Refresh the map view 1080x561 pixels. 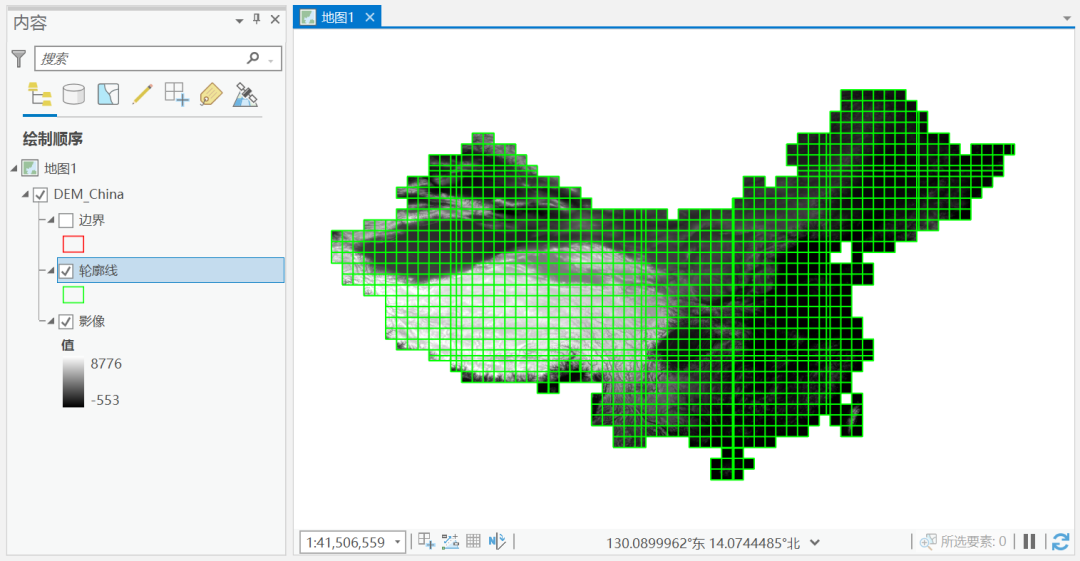(x=1060, y=542)
